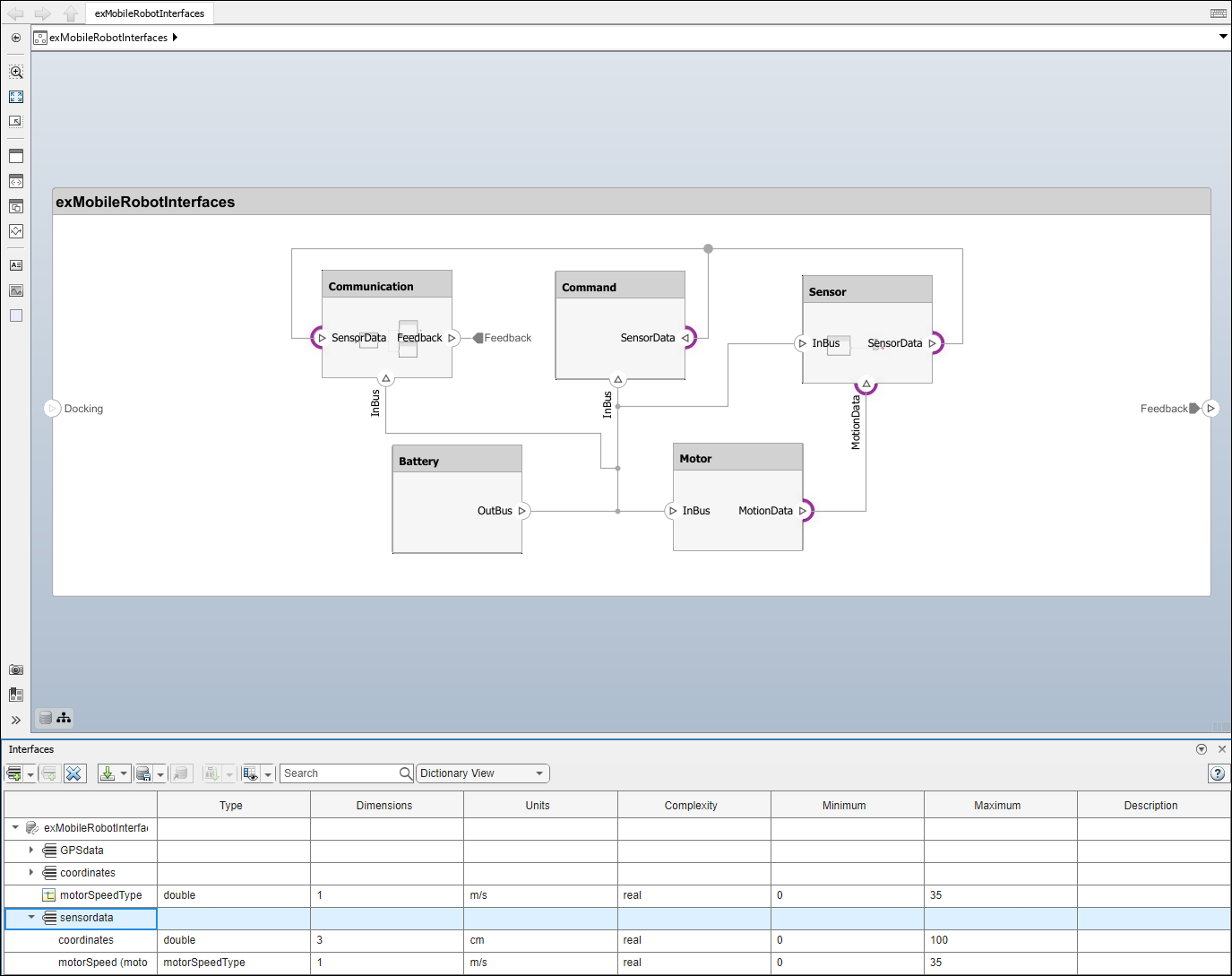This screenshot has height=976, width=1232.
Task: Activate the Comment annotation tool
Action: coord(15,264)
